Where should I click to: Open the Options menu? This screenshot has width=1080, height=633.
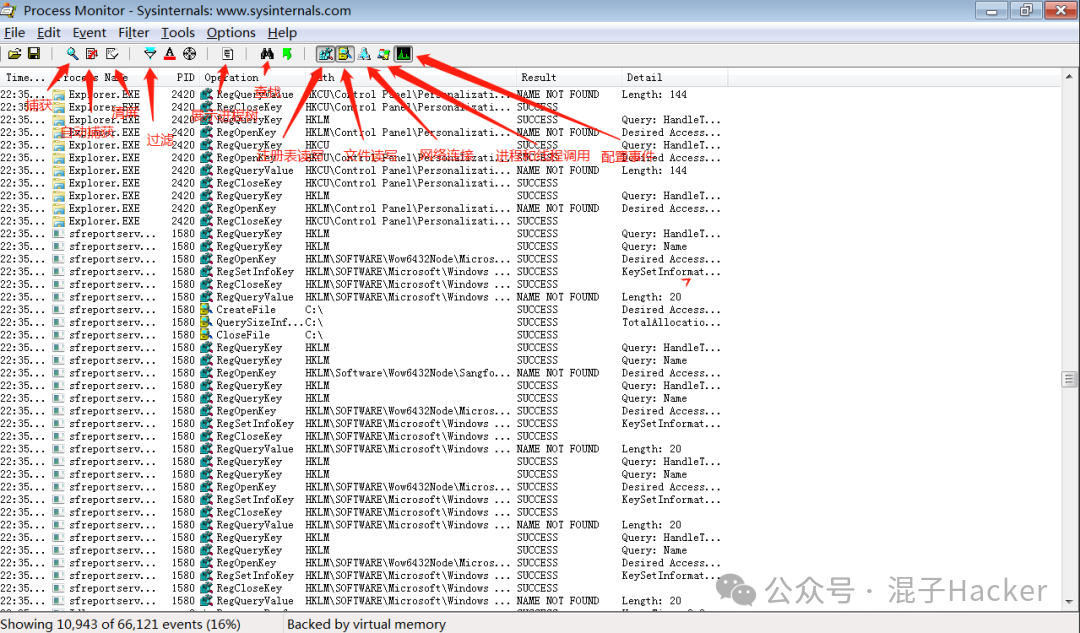(x=231, y=32)
